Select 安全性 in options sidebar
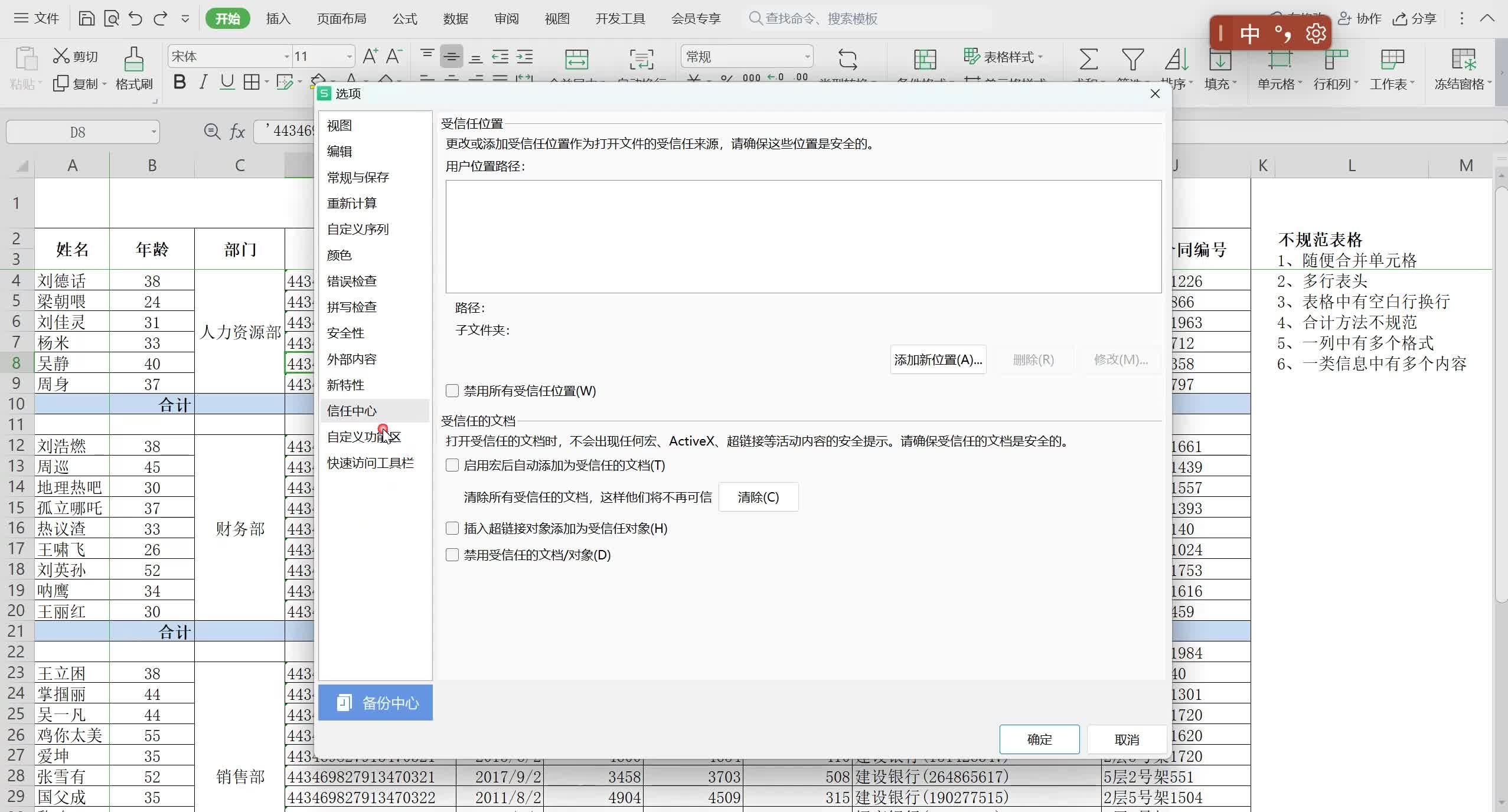 tap(345, 333)
